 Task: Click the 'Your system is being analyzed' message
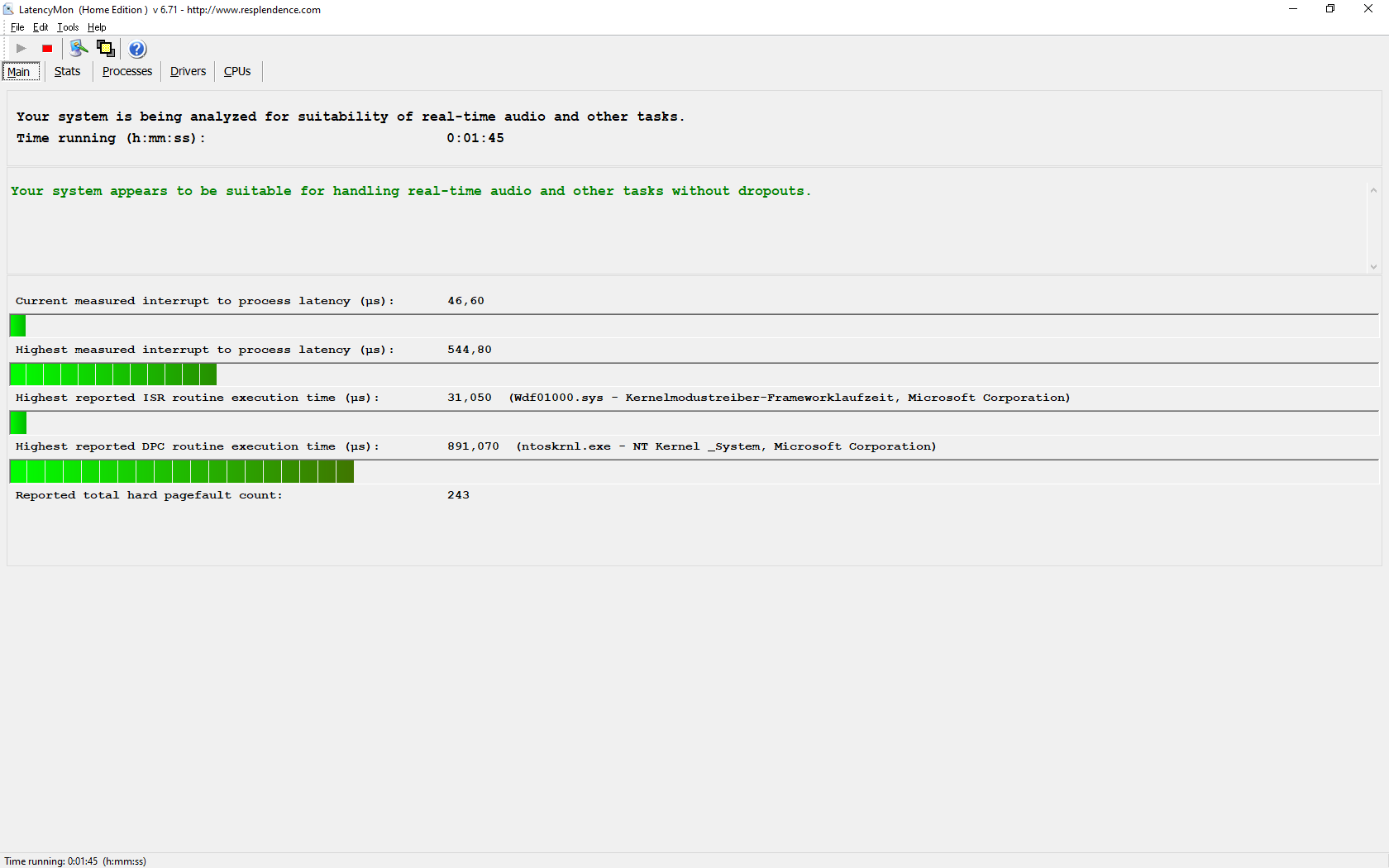tap(351, 117)
